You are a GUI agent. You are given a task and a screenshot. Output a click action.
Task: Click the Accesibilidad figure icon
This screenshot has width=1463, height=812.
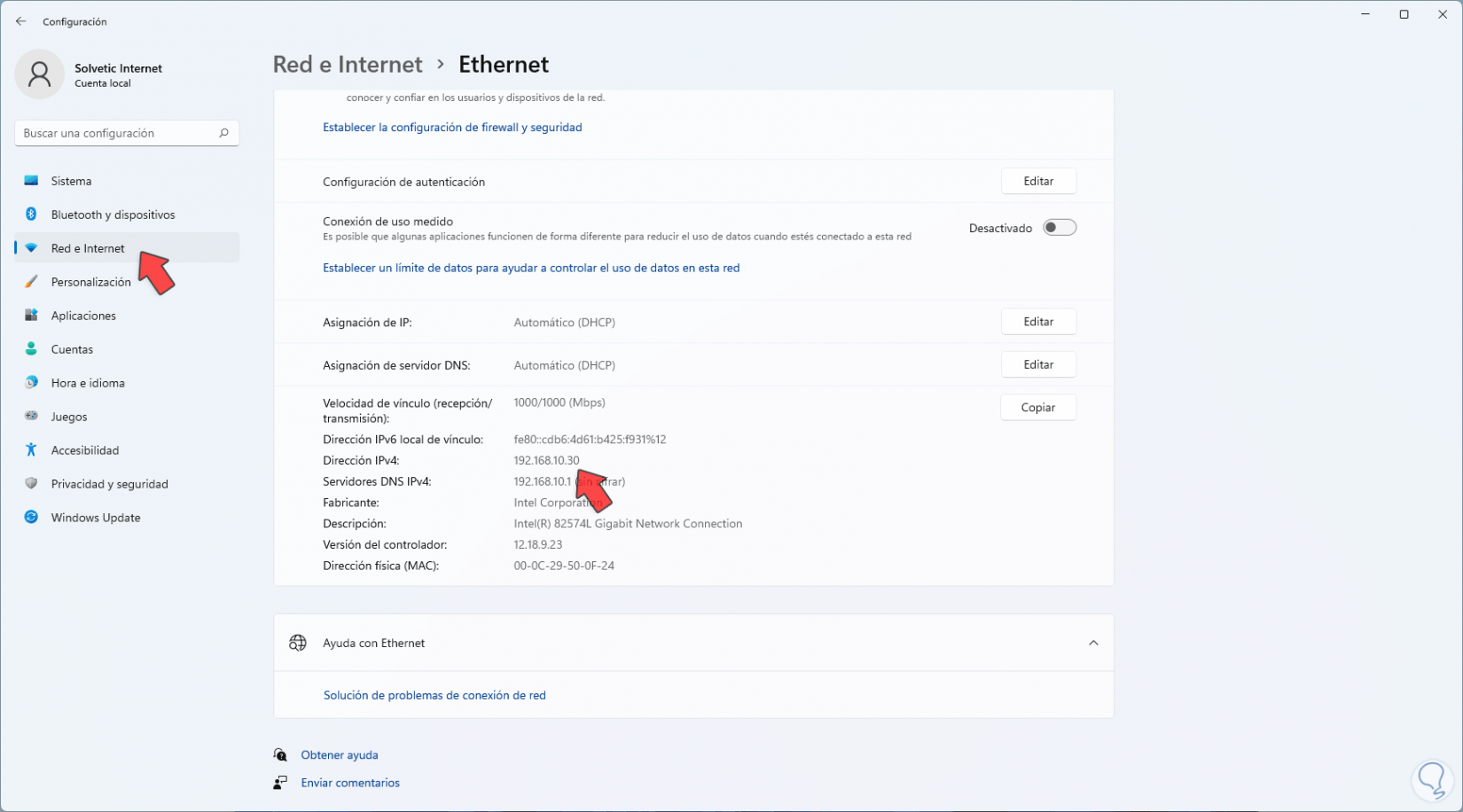31,450
